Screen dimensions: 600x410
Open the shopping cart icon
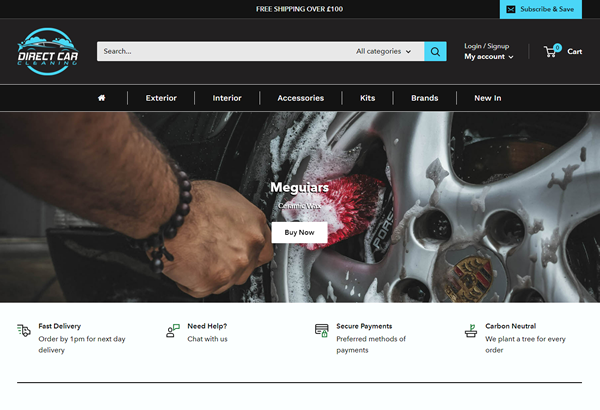[x=551, y=51]
